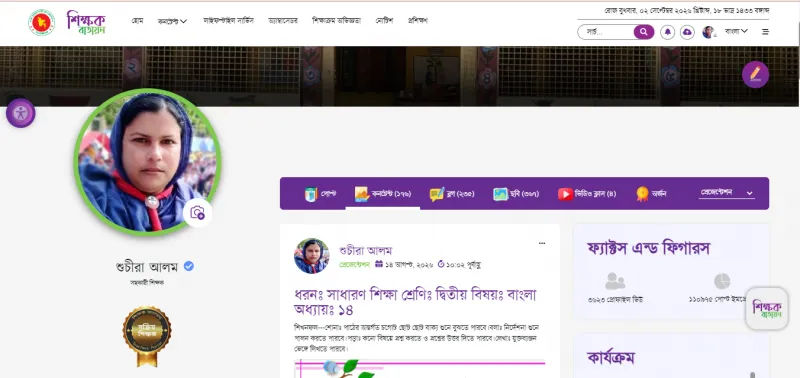This screenshot has width=800, height=378.
Task: Click the post impression pie-chart icon
Action: pyautogui.click(x=722, y=281)
